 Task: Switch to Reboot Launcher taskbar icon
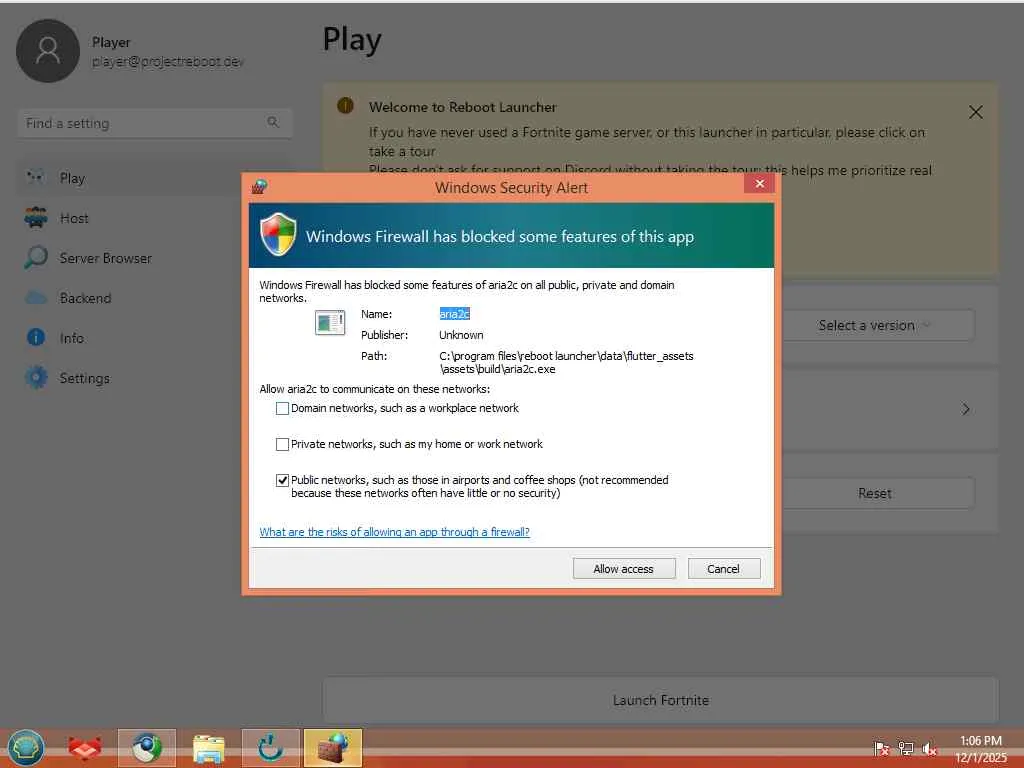pos(270,748)
